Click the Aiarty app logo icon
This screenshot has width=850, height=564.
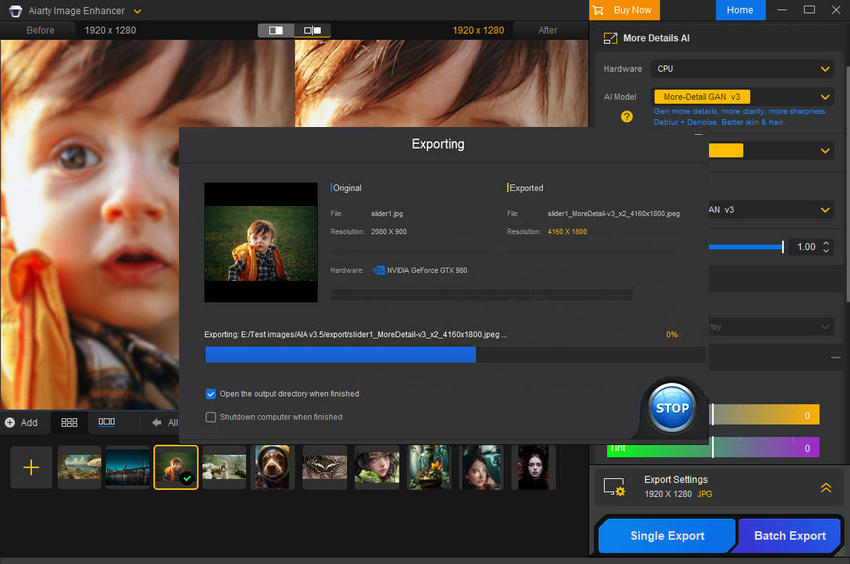pyautogui.click(x=15, y=11)
